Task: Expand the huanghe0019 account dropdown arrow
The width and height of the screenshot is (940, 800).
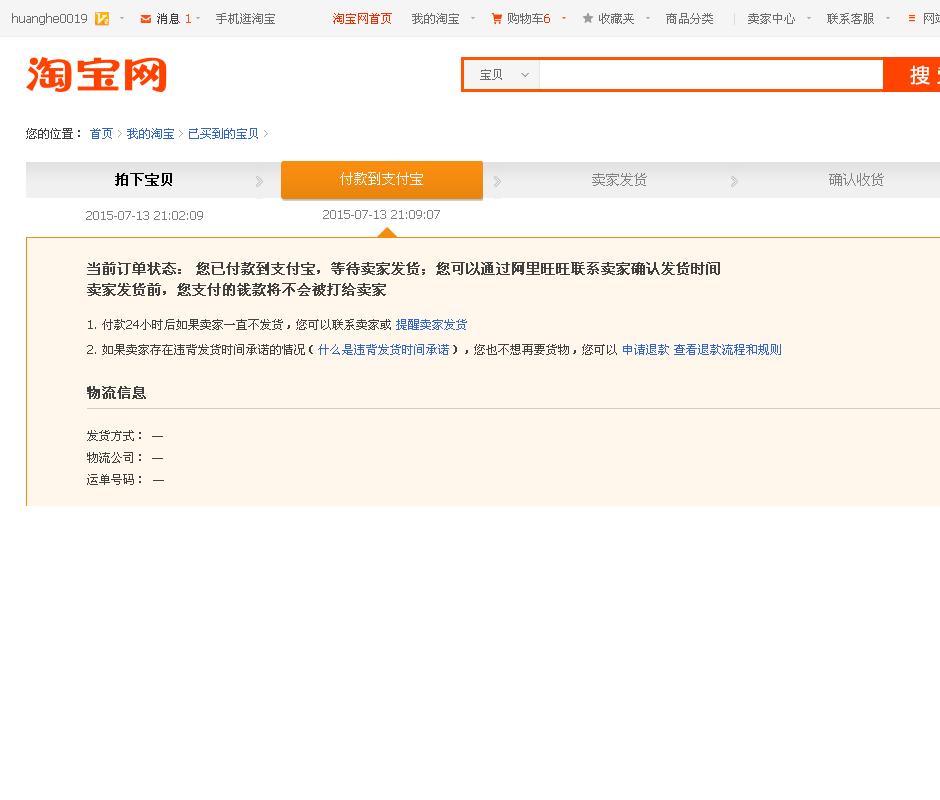Action: pyautogui.click(x=122, y=19)
